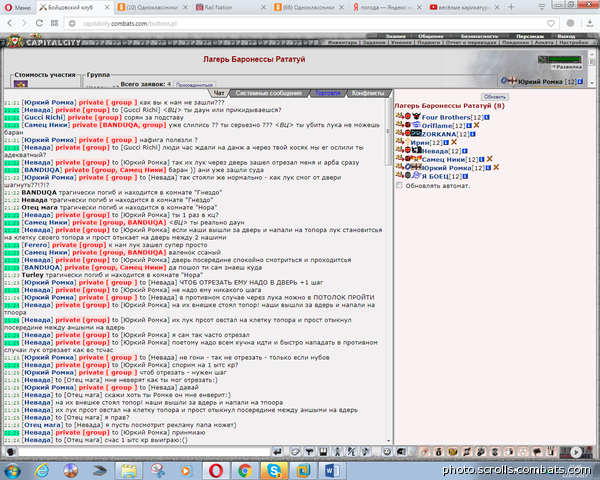Switch to the Торговля tab
Screen dimensions: 600x480
point(328,93)
